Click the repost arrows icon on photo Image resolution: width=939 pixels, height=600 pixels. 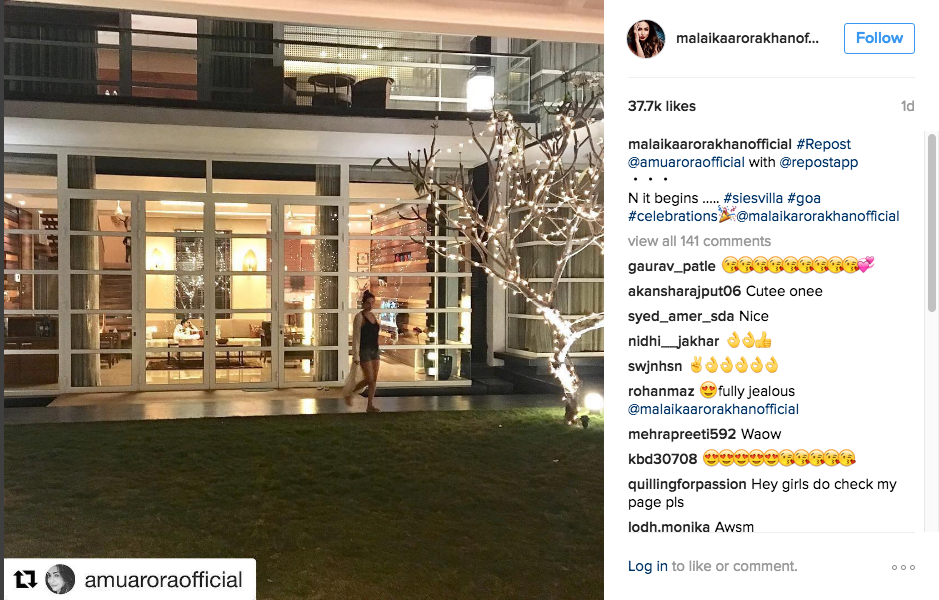pyautogui.click(x=25, y=579)
